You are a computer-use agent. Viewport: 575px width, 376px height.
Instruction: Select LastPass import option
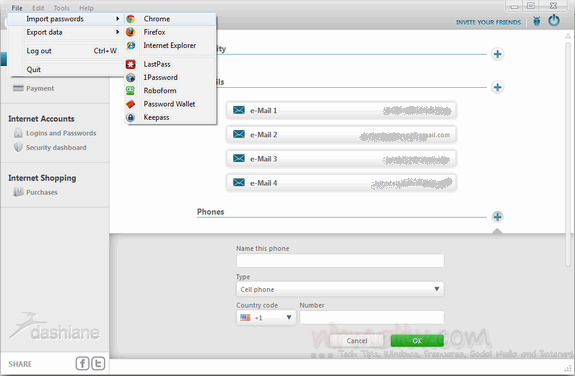[171, 64]
